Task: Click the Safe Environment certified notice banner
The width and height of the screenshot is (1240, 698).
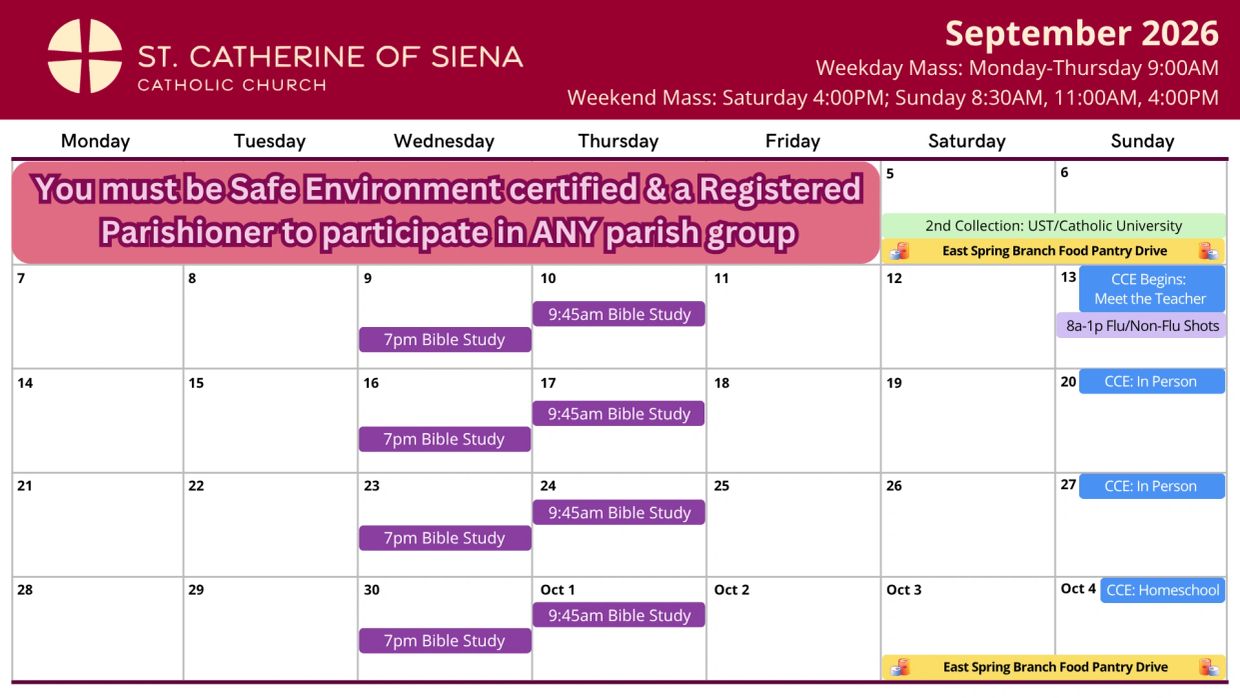Action: click(446, 212)
